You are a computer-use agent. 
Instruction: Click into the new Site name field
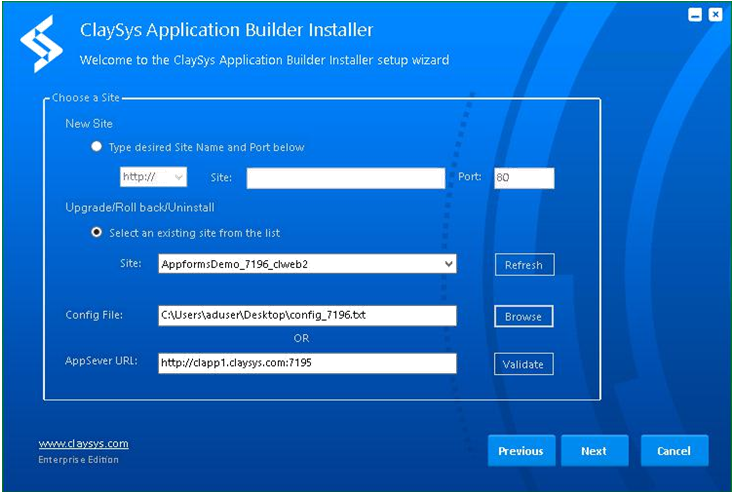tap(345, 178)
